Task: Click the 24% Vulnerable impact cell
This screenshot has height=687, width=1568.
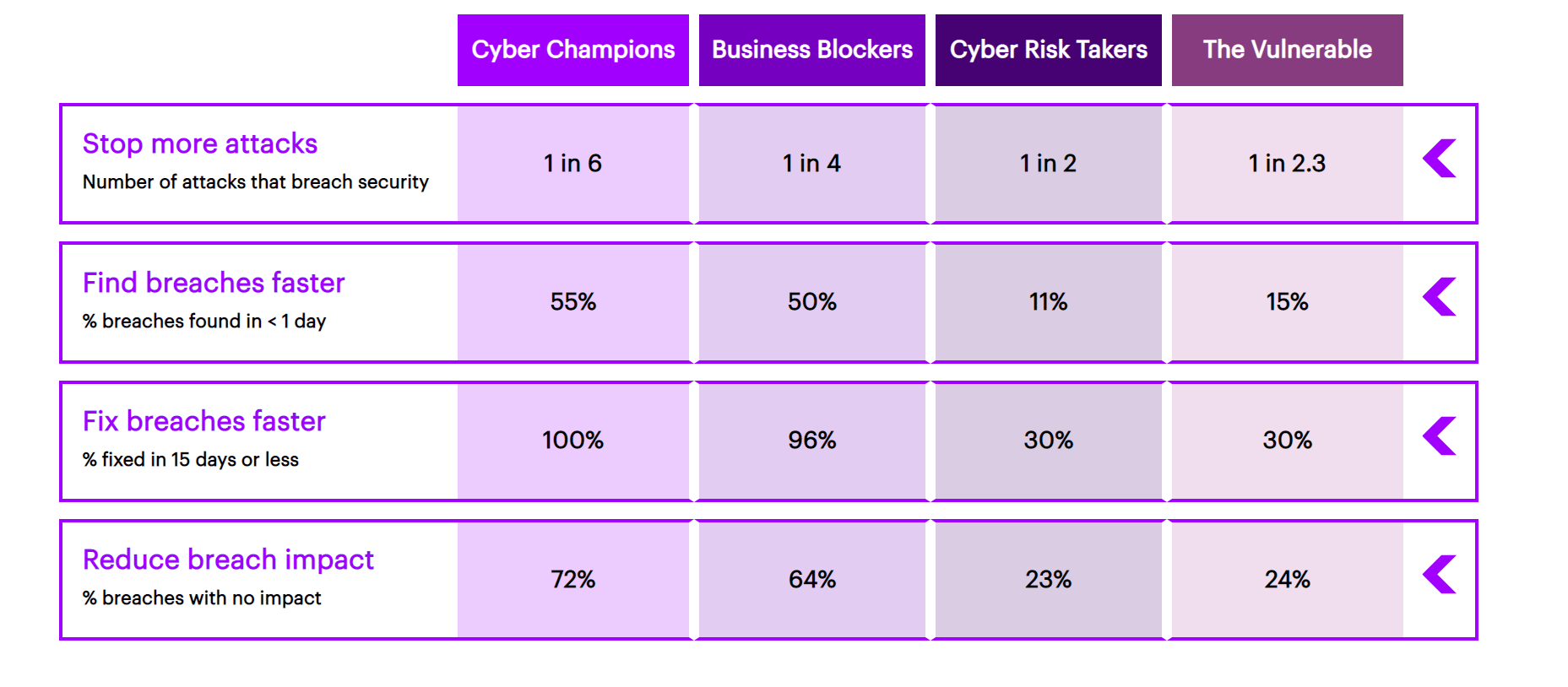Action: 1287,579
